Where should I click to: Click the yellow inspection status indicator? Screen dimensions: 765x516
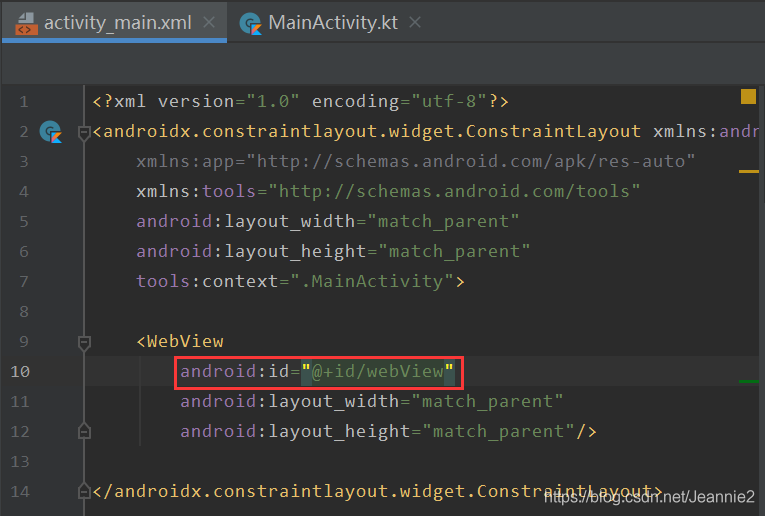click(x=748, y=96)
